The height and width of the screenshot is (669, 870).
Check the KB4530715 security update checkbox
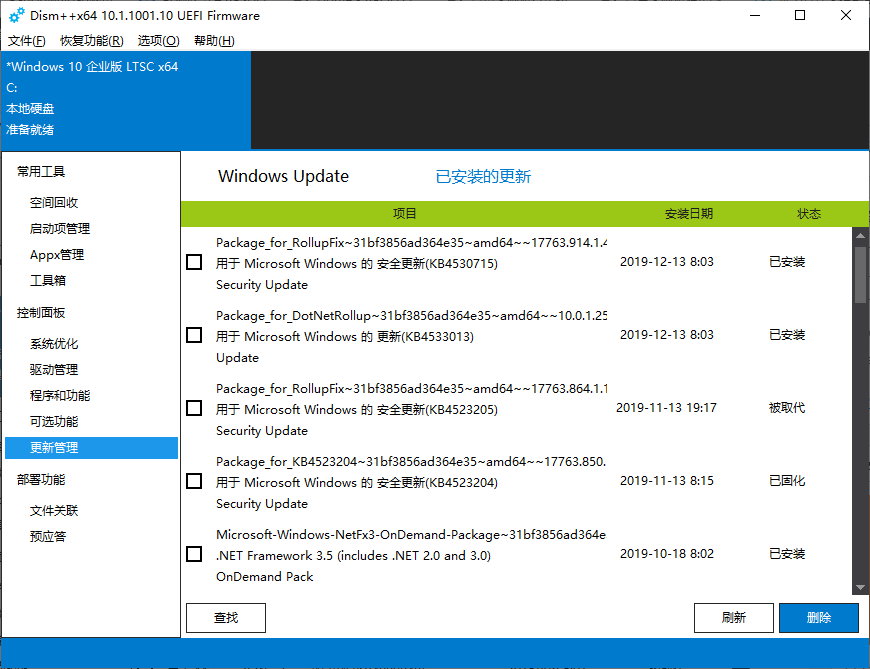194,262
